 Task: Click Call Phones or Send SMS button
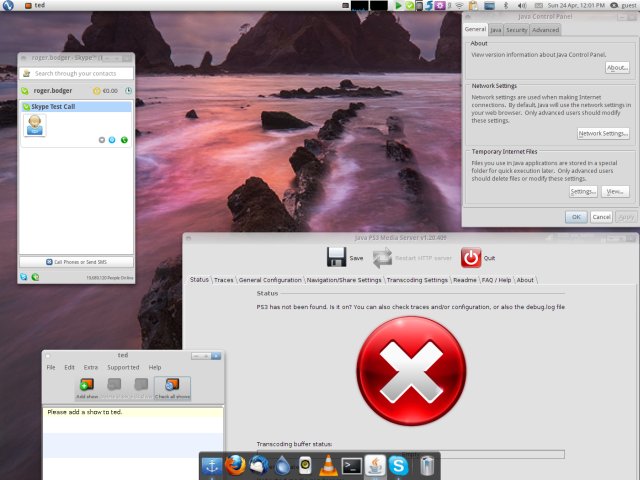coord(76,262)
